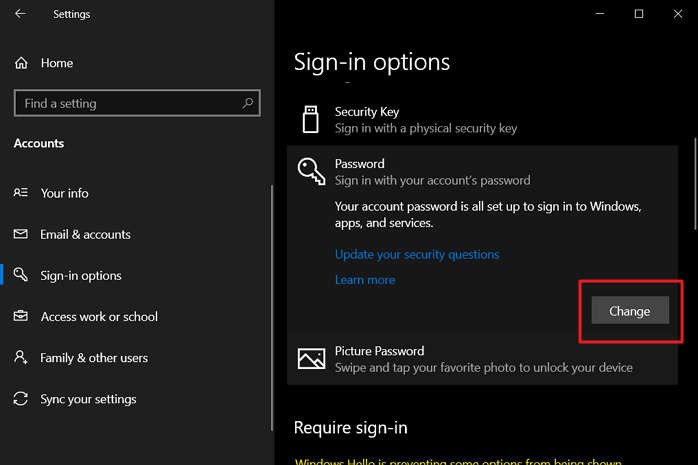698x465 pixels.
Task: Click the search magnifier icon
Action: tap(248, 103)
